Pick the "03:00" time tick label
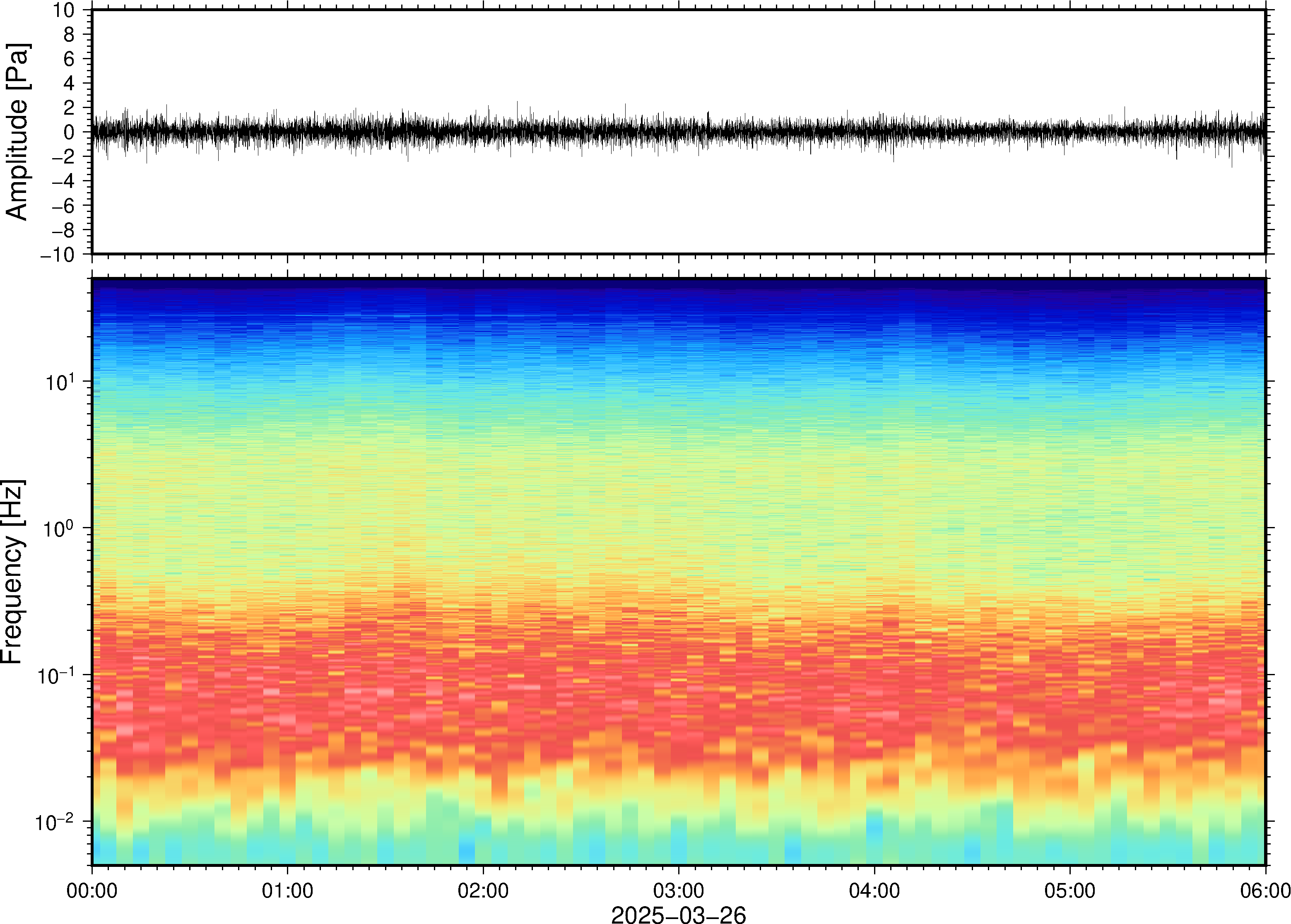This screenshot has height=924, width=1291. click(x=679, y=890)
